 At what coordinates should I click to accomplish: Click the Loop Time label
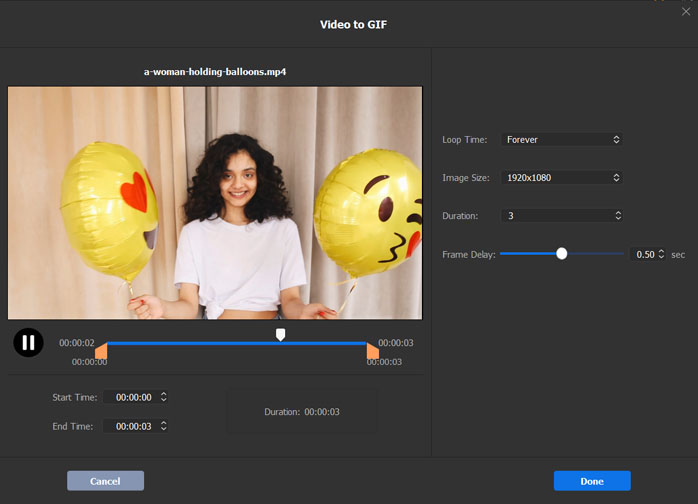click(x=465, y=140)
